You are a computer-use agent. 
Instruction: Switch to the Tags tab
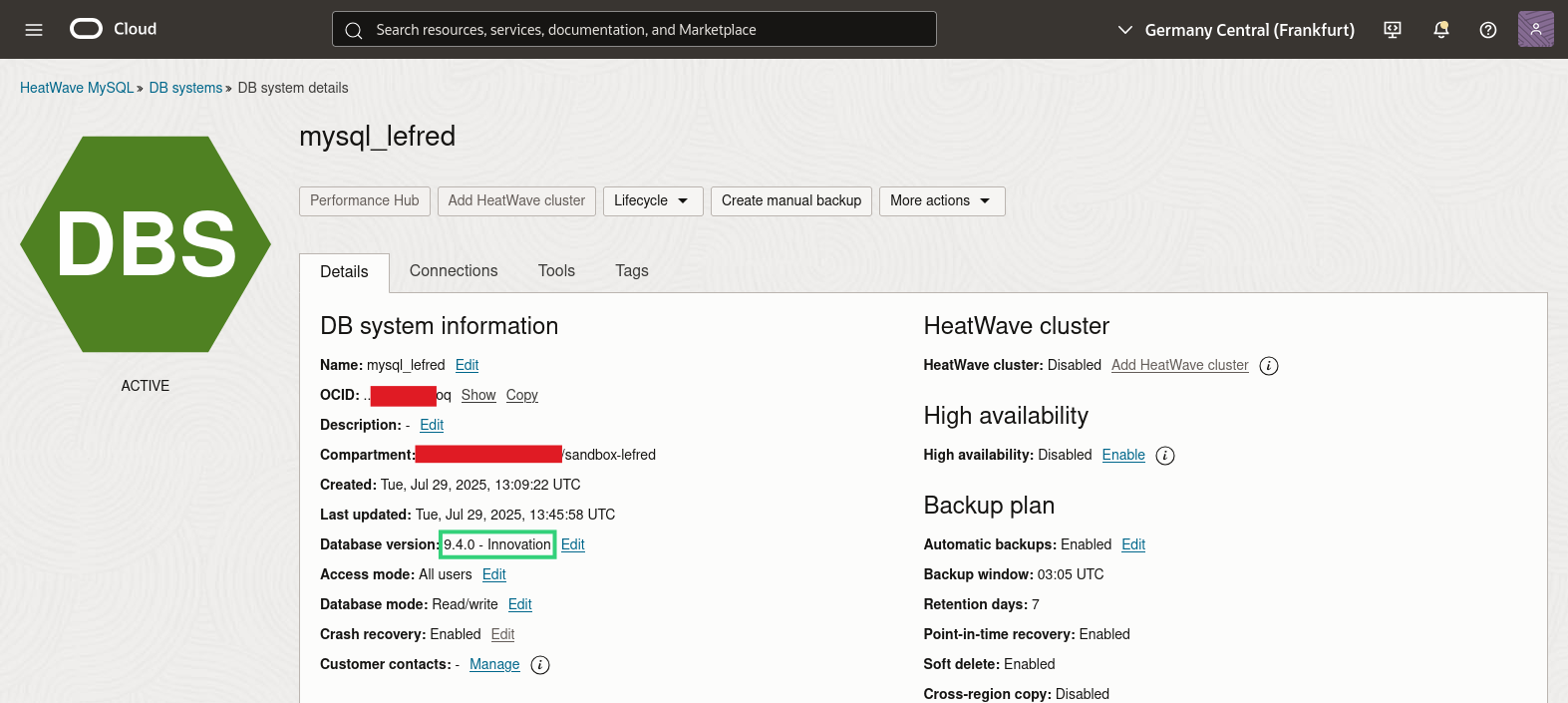632,271
